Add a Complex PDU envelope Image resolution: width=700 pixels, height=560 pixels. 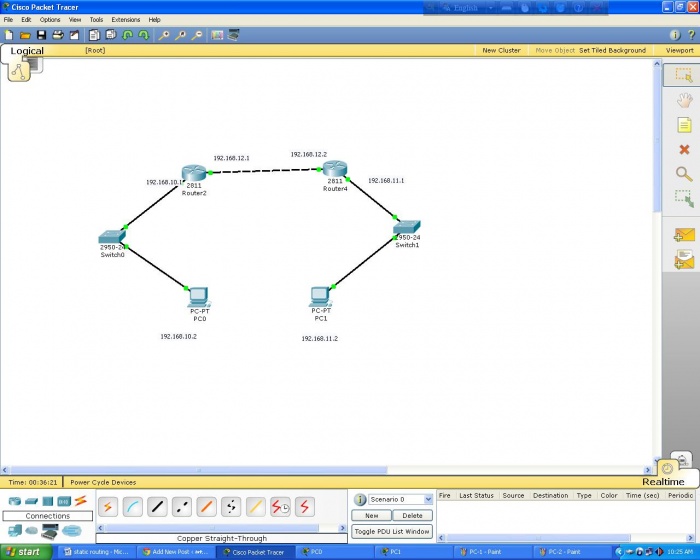[684, 260]
